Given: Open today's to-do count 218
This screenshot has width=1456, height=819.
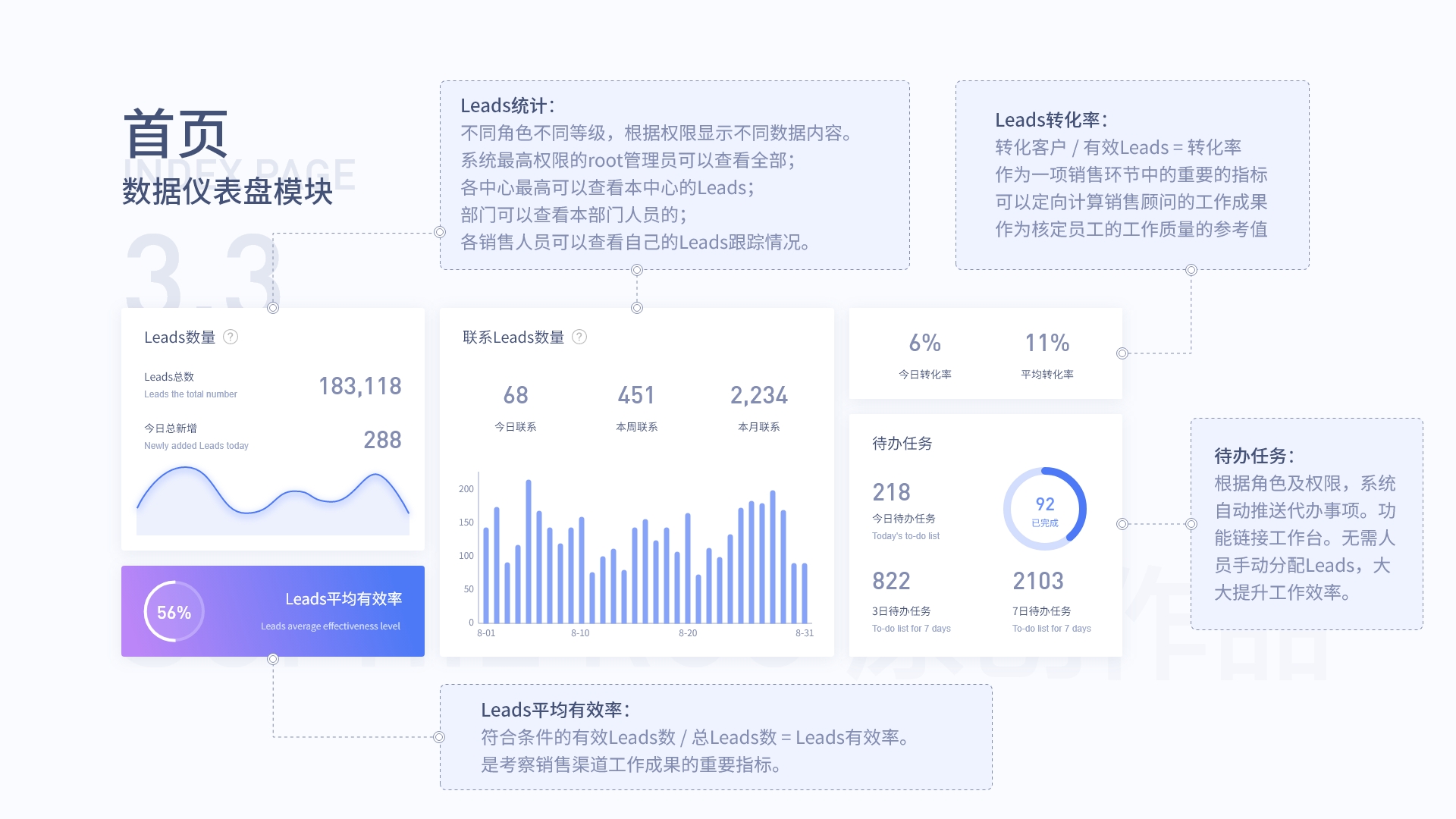Looking at the screenshot, I should pyautogui.click(x=891, y=492).
